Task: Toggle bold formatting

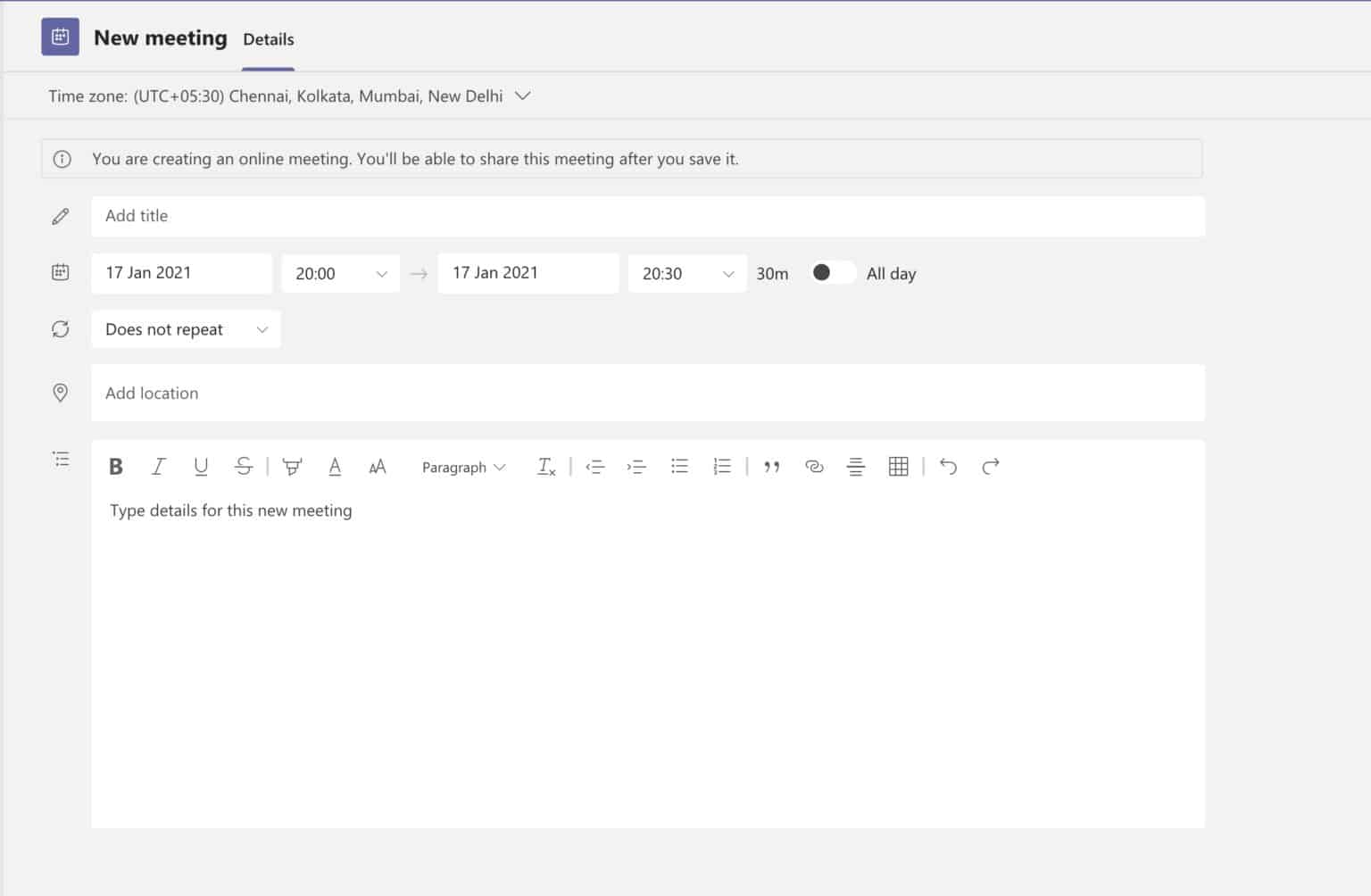Action: [115, 466]
